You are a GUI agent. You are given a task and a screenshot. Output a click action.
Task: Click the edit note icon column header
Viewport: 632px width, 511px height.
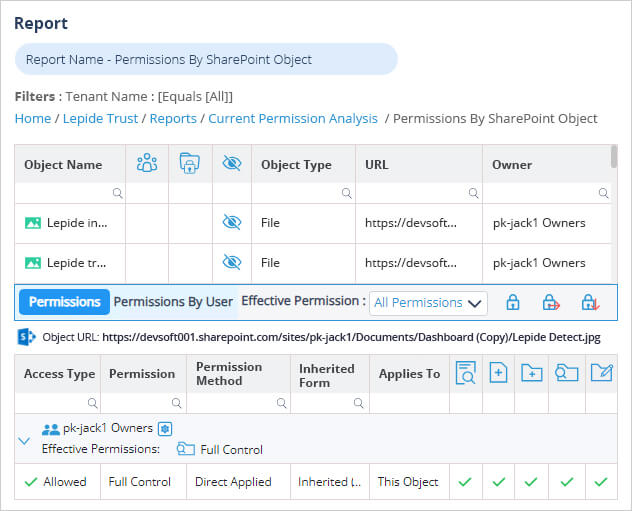602,373
